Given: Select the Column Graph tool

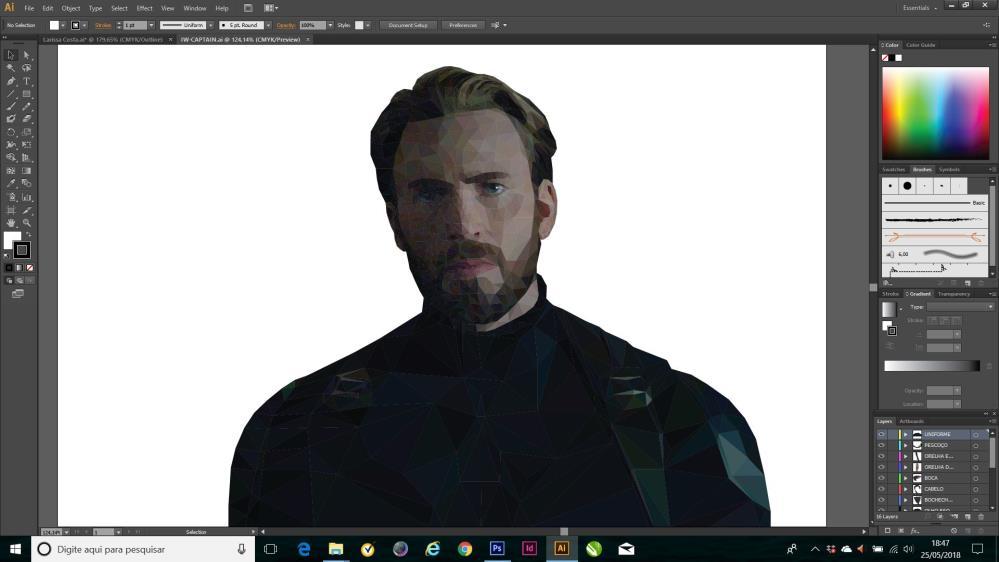Looking at the screenshot, I should (x=27, y=197).
